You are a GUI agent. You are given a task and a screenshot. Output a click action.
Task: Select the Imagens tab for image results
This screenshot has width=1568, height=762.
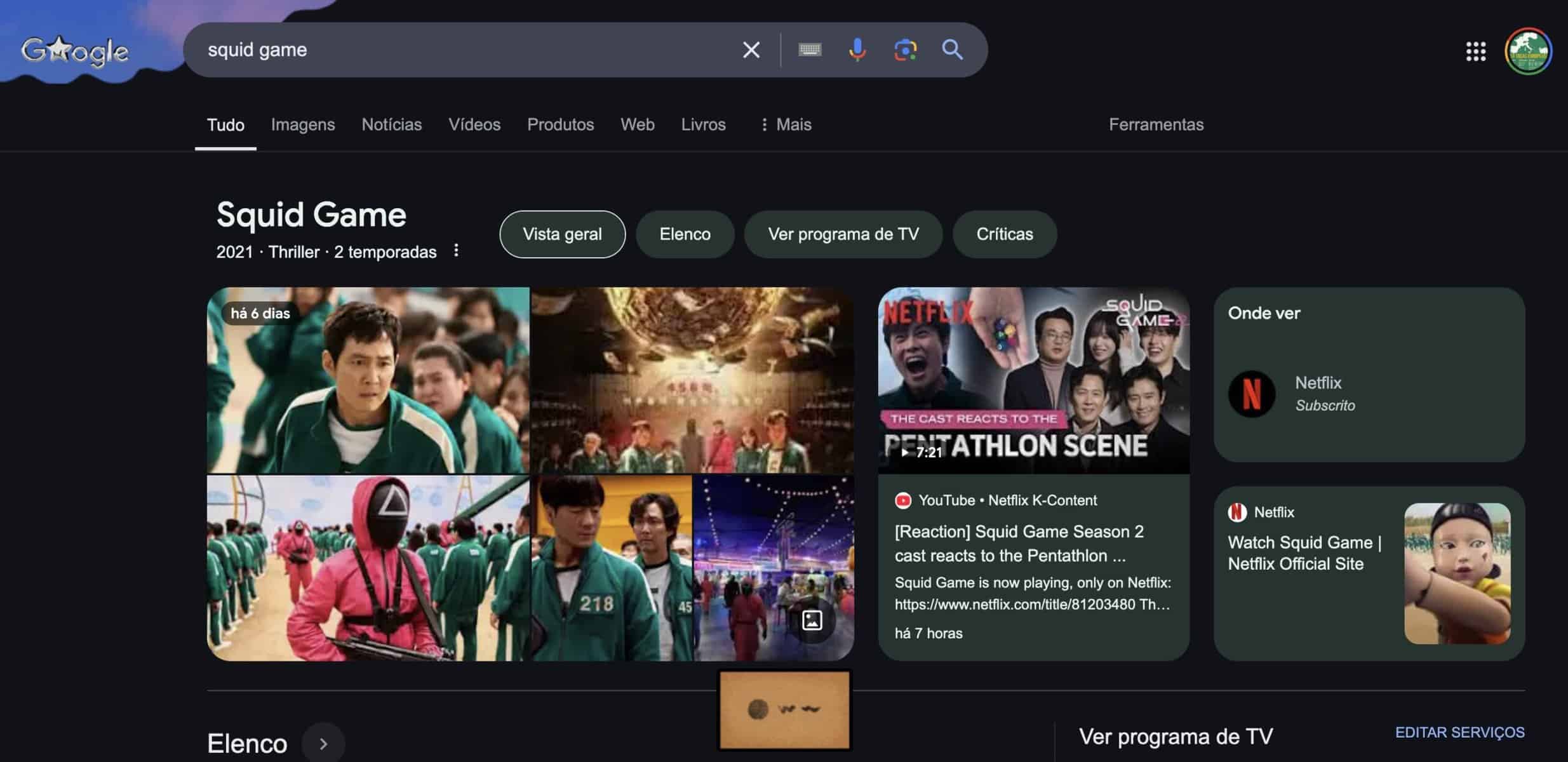(303, 125)
